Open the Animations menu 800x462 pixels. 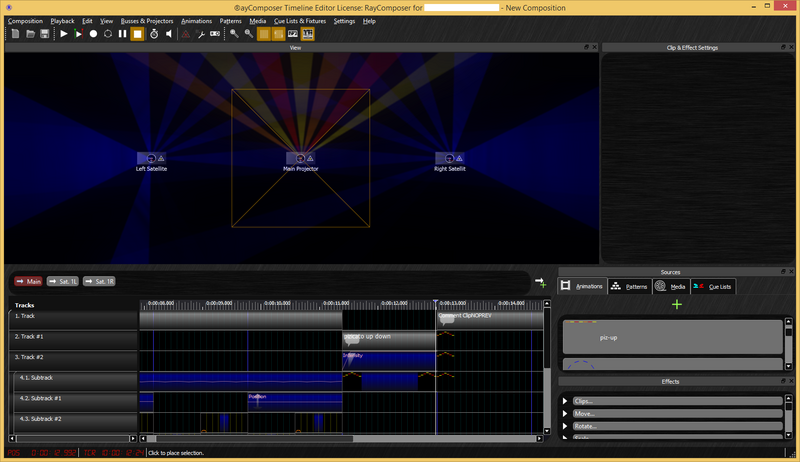(196, 21)
